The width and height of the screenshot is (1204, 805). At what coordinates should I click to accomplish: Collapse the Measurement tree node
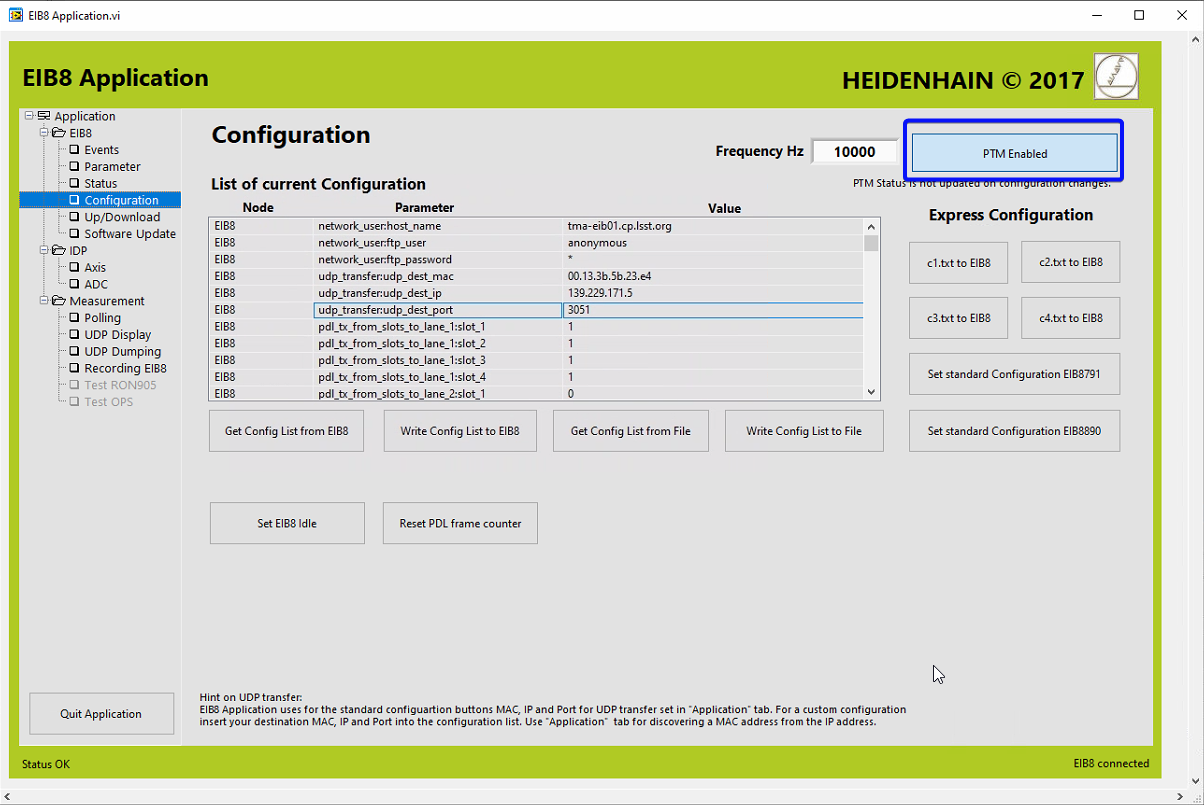(x=44, y=301)
